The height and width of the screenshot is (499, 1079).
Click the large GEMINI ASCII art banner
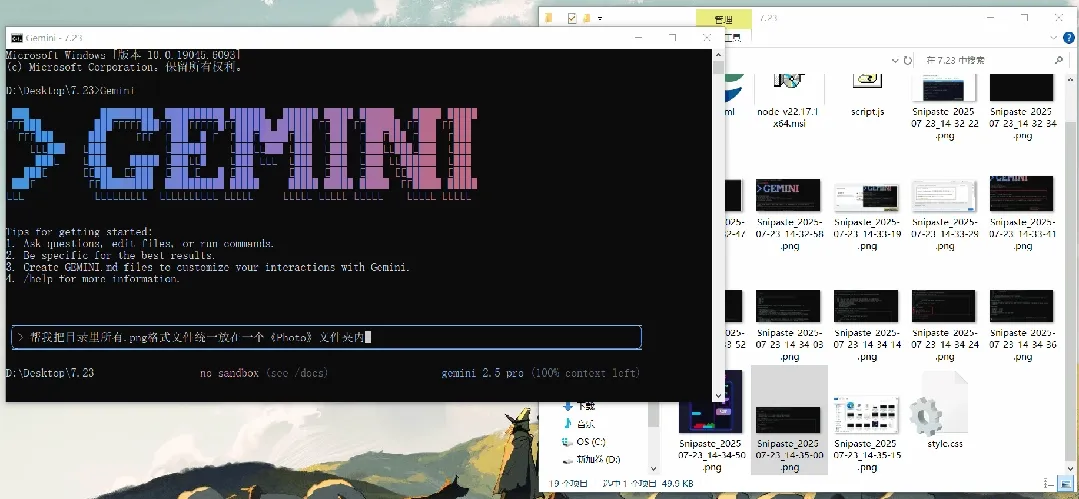click(242, 156)
